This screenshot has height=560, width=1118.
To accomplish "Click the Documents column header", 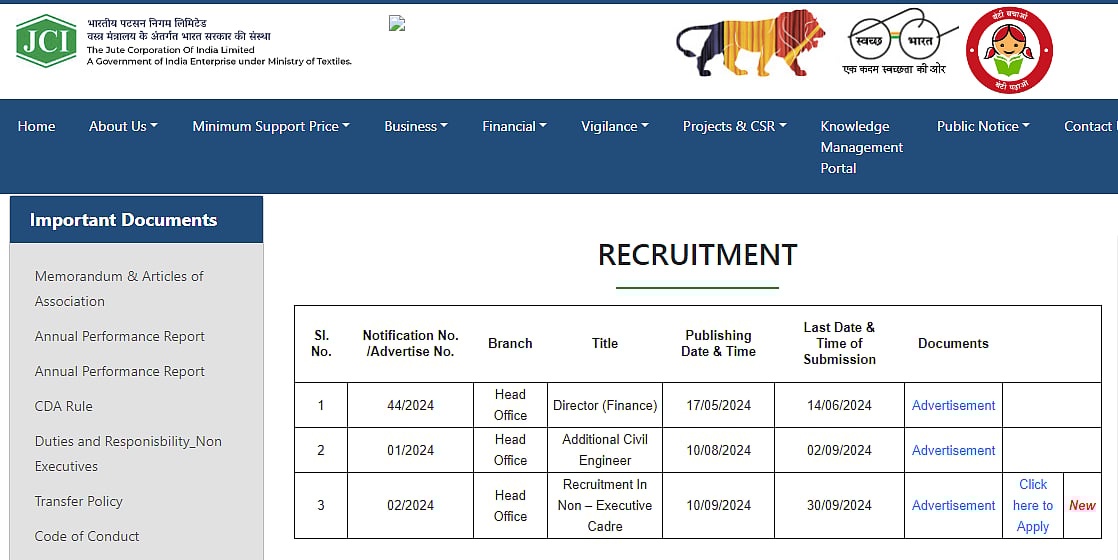I will pos(953,343).
